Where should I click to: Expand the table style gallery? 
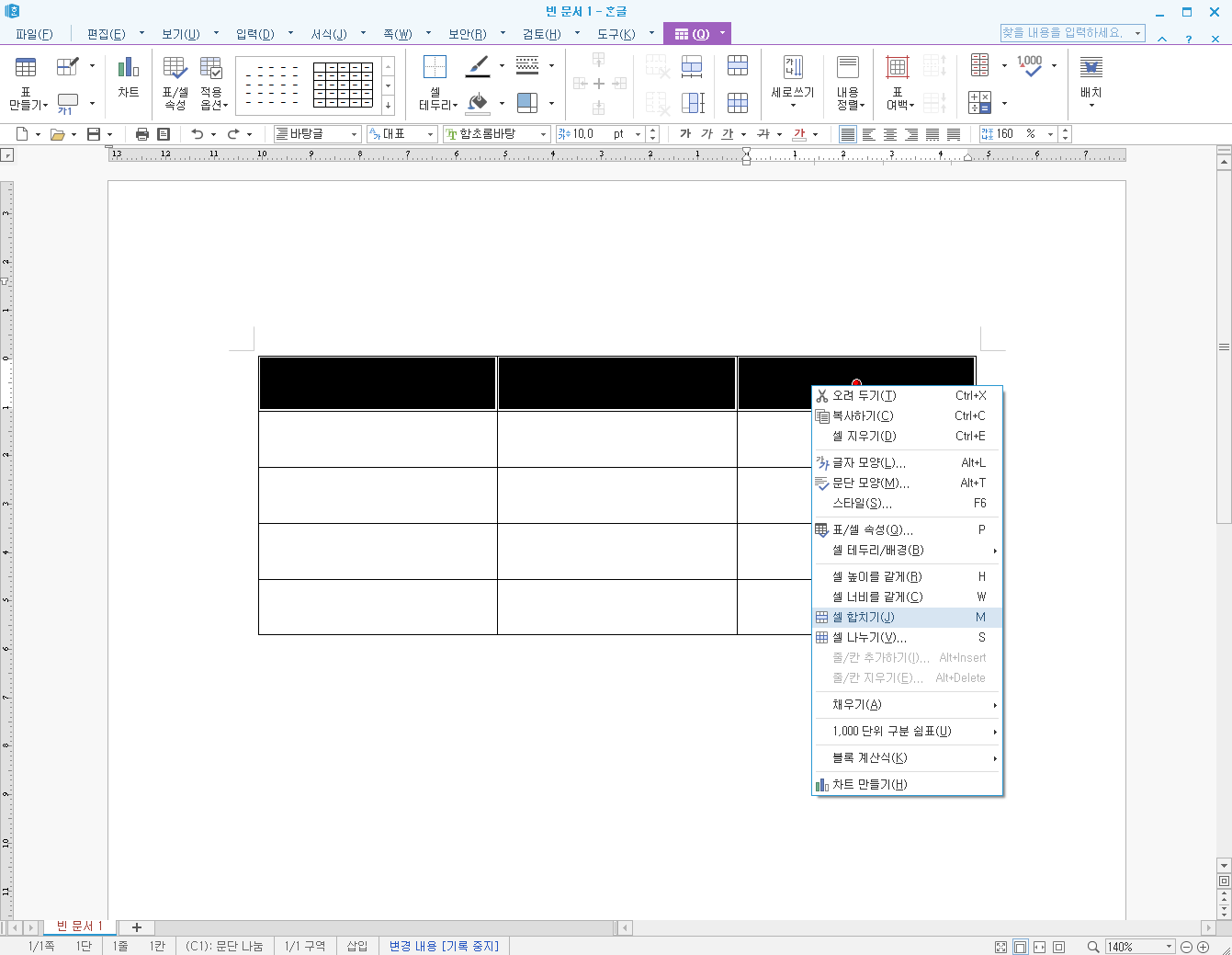[x=389, y=107]
